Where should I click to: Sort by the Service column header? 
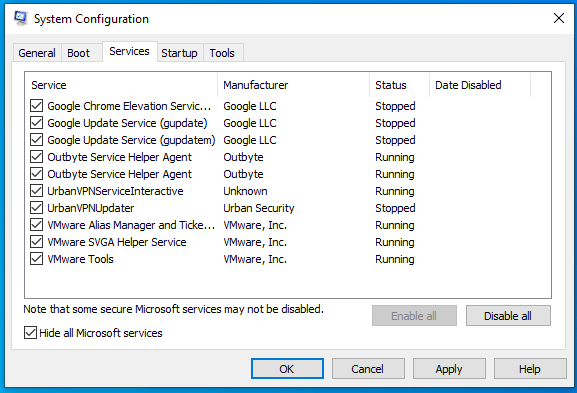click(x=121, y=85)
